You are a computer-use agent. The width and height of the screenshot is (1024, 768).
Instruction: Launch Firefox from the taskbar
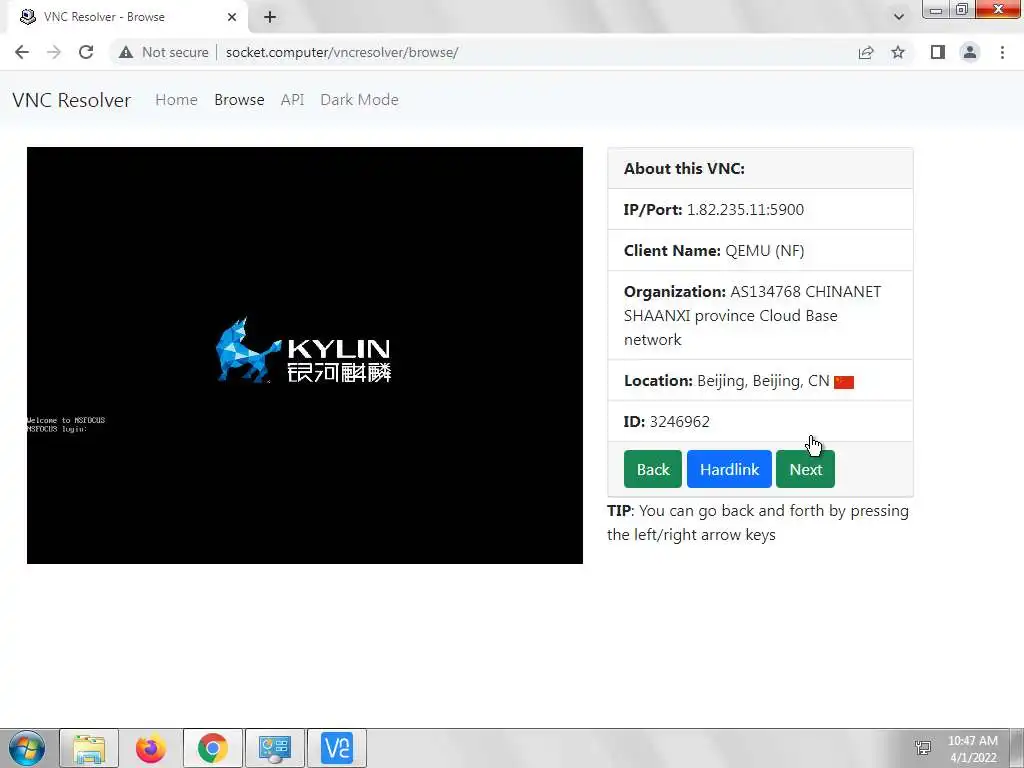click(x=151, y=748)
